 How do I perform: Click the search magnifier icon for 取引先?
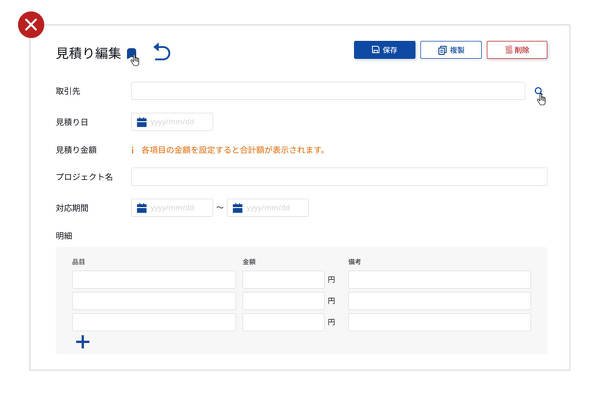(538, 91)
